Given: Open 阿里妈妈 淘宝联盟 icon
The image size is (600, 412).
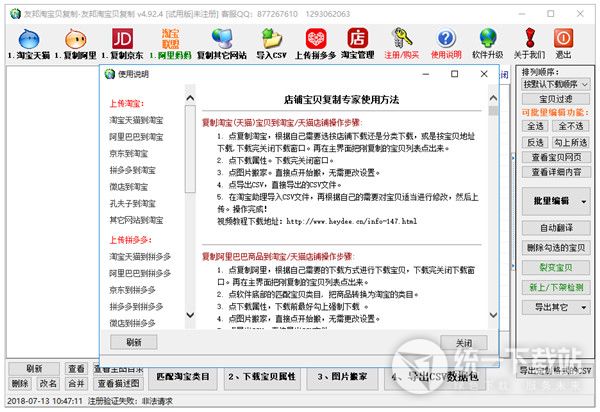Looking at the screenshot, I should tap(170, 39).
